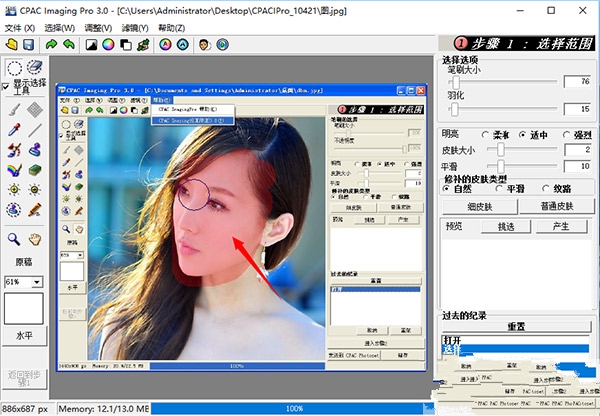
Task: Select the stamp in dashed circle tool
Action: pyautogui.click(x=14, y=210)
